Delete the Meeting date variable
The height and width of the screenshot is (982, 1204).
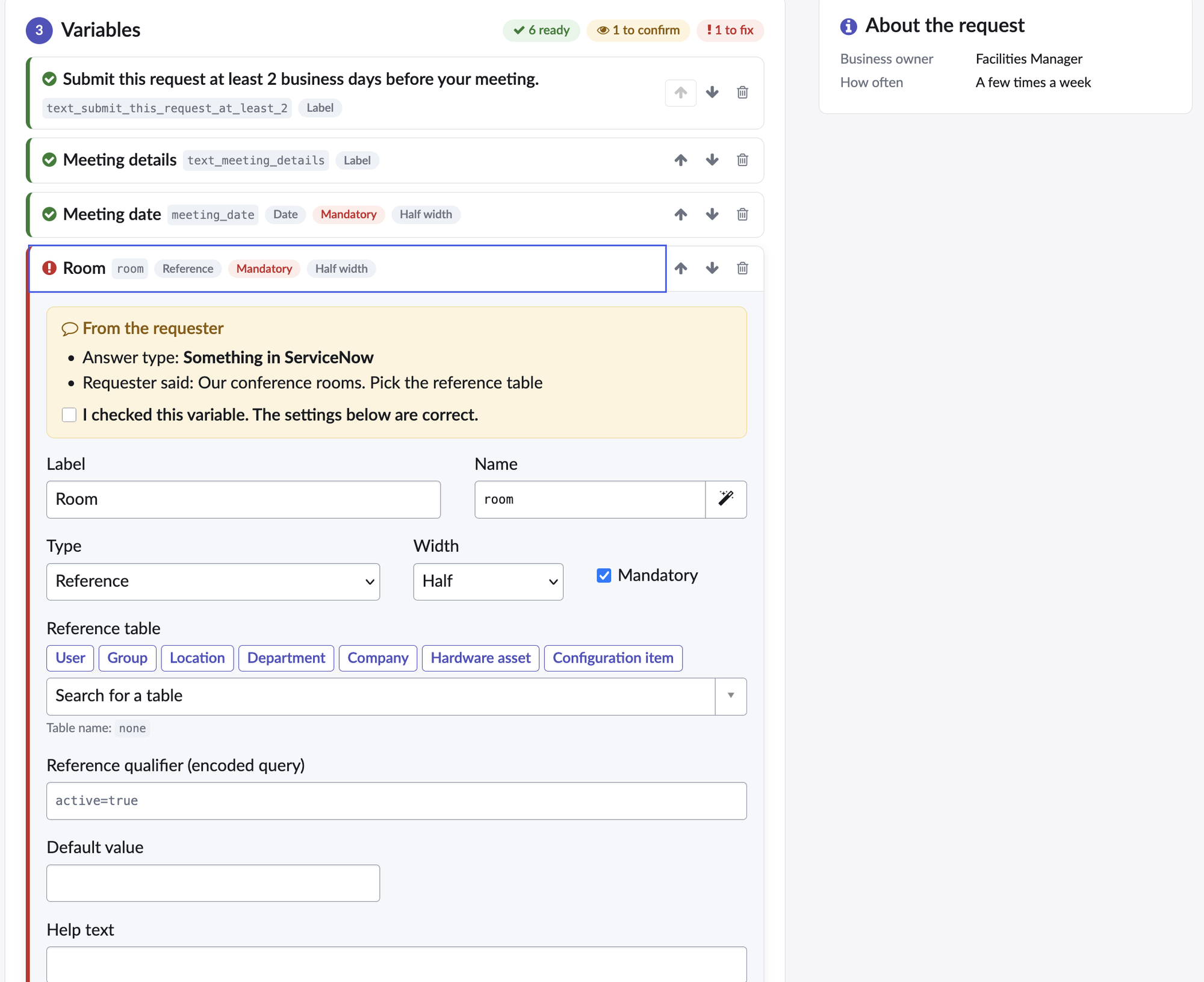tap(742, 214)
